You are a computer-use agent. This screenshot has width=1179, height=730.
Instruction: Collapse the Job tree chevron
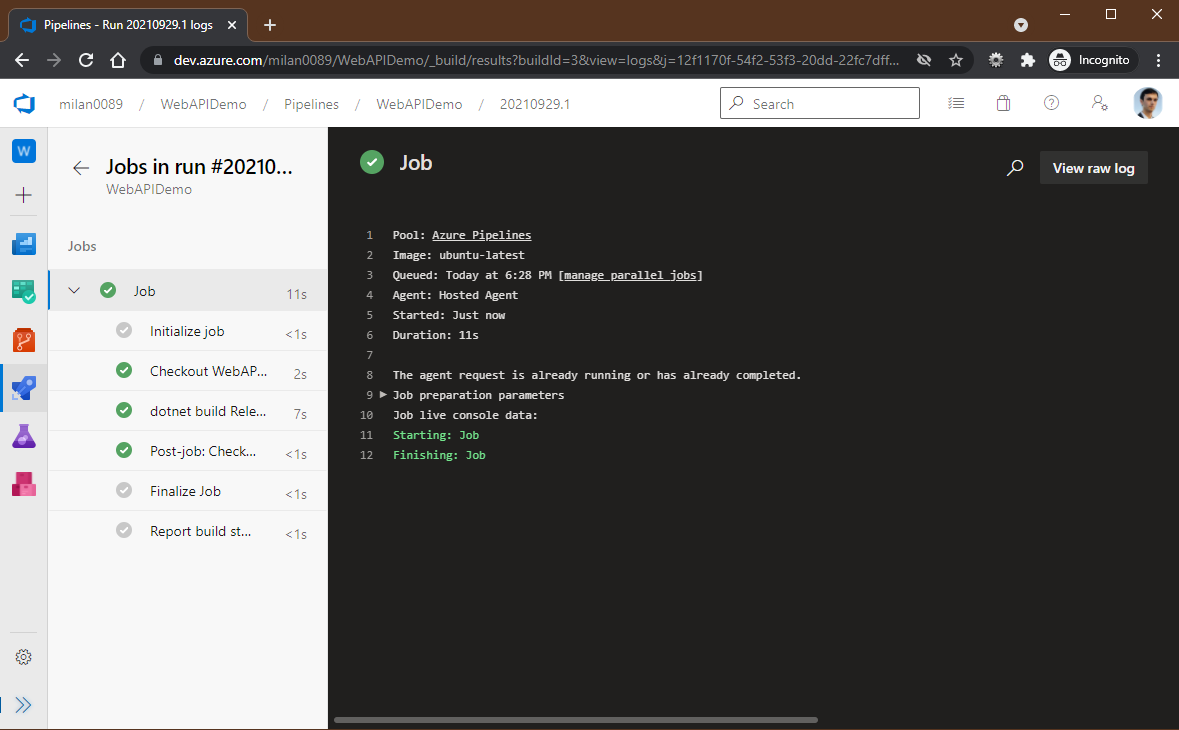(74, 291)
